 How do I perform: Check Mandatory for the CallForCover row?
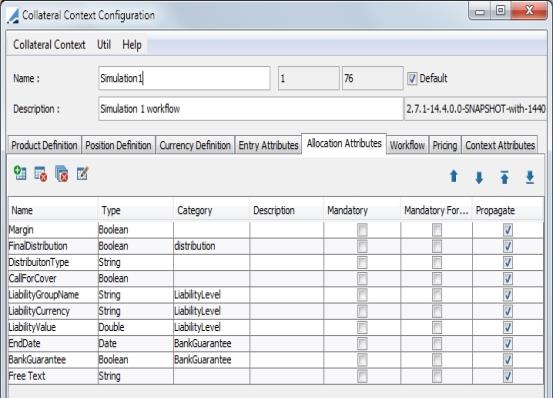[362, 278]
